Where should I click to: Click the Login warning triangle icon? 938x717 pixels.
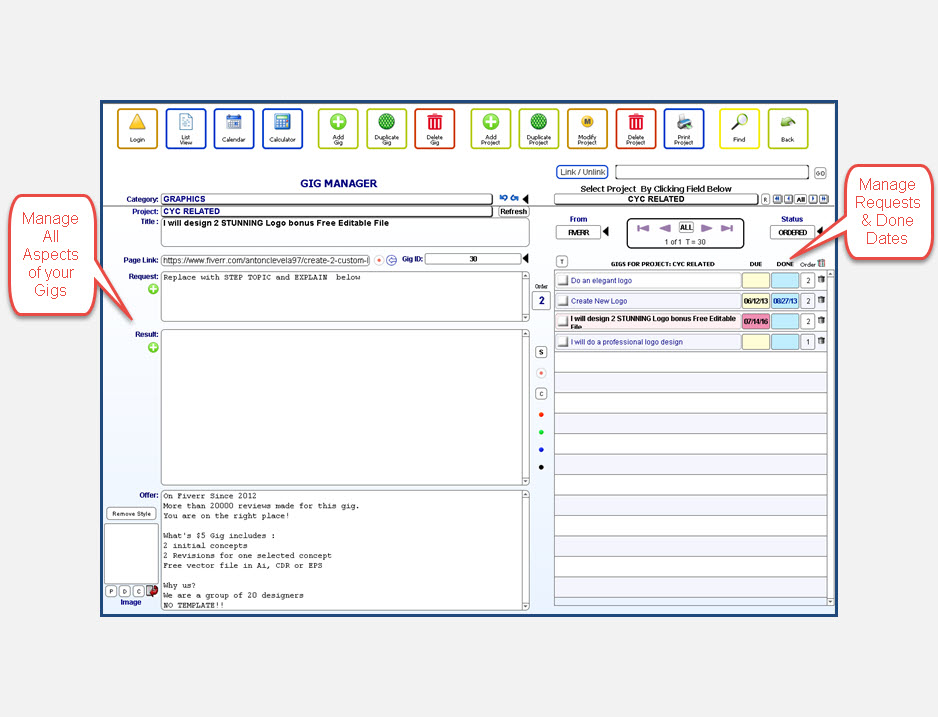point(137,123)
